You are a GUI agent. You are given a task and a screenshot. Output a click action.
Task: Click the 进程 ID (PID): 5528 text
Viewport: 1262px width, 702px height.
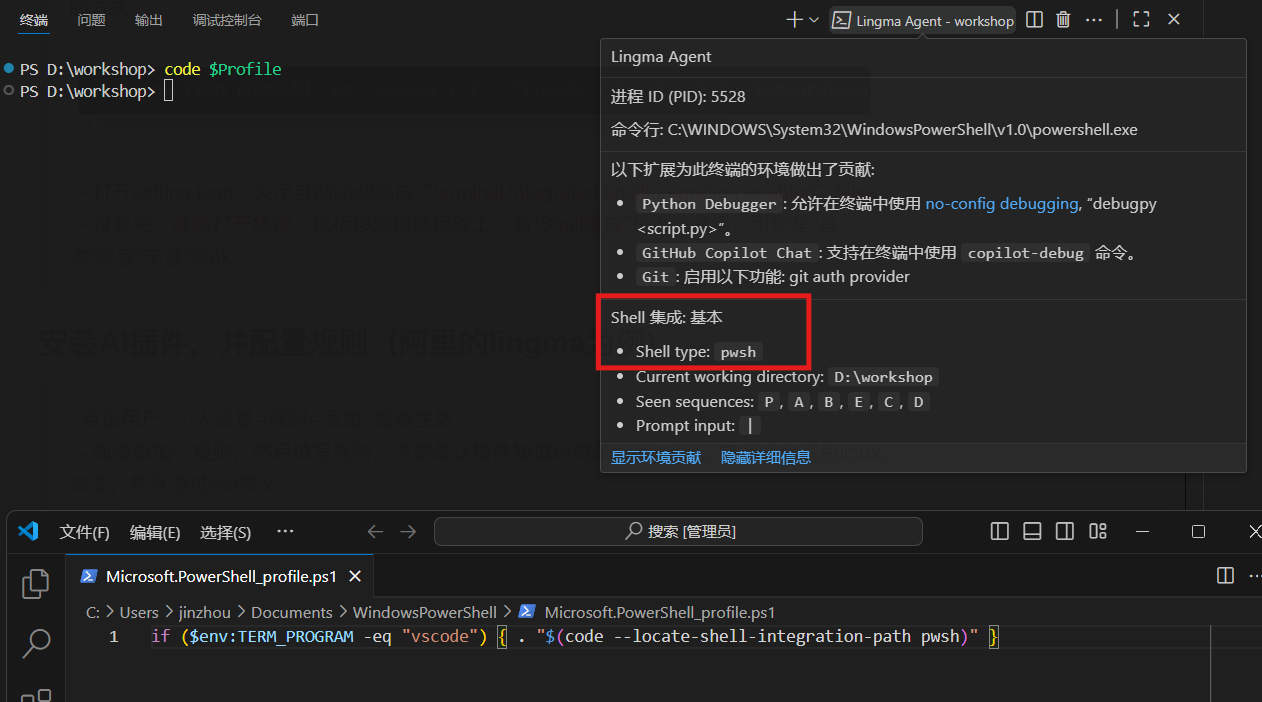pyautogui.click(x=678, y=97)
